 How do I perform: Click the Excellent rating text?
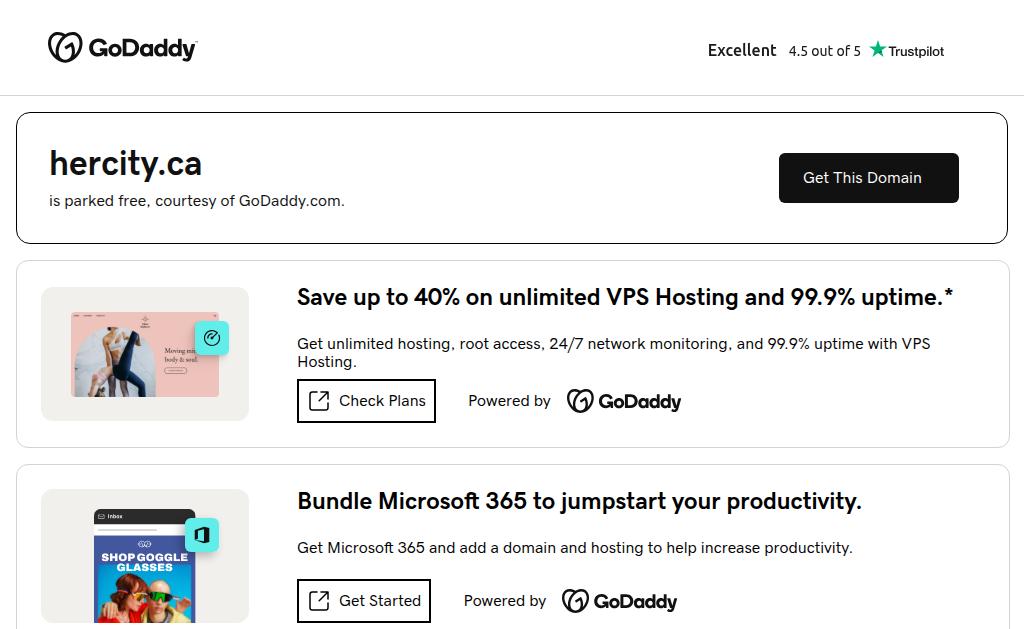click(x=742, y=50)
